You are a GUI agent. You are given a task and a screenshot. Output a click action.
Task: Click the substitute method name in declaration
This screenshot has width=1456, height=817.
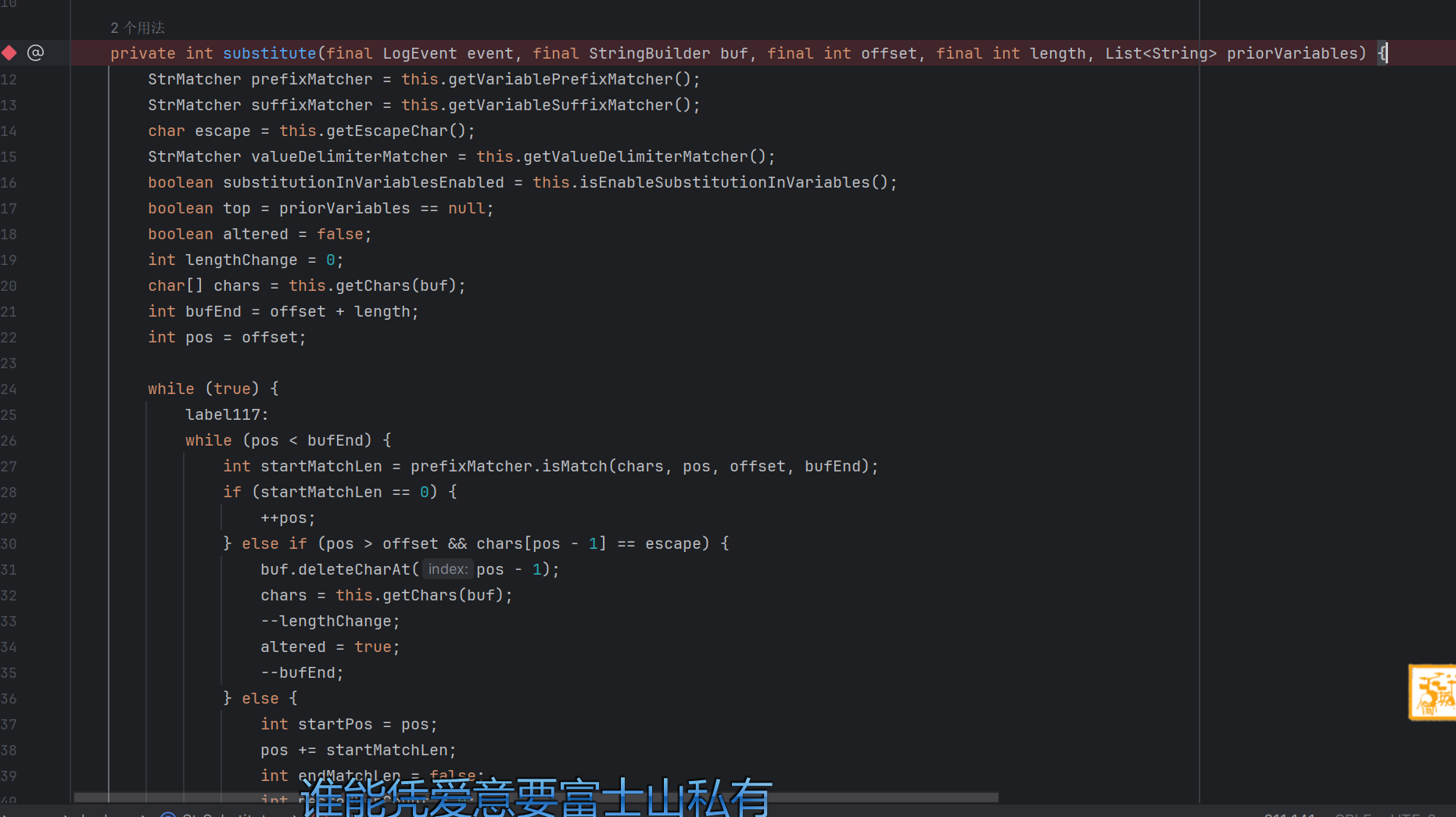pos(269,53)
